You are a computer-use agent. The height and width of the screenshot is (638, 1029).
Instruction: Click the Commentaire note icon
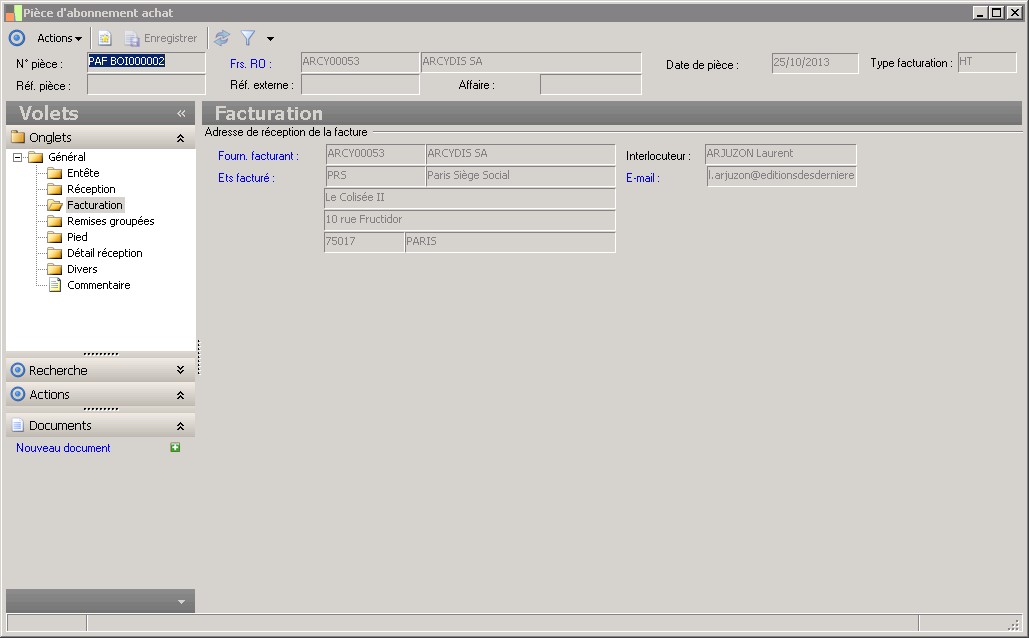point(55,285)
